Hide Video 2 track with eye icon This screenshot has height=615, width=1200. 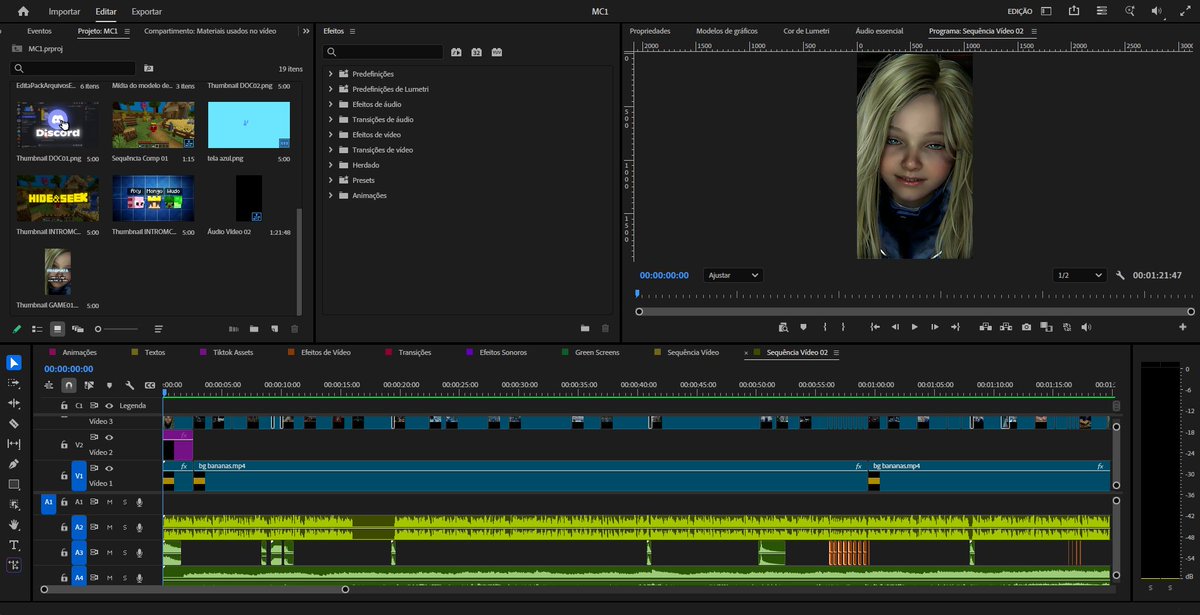[109, 438]
